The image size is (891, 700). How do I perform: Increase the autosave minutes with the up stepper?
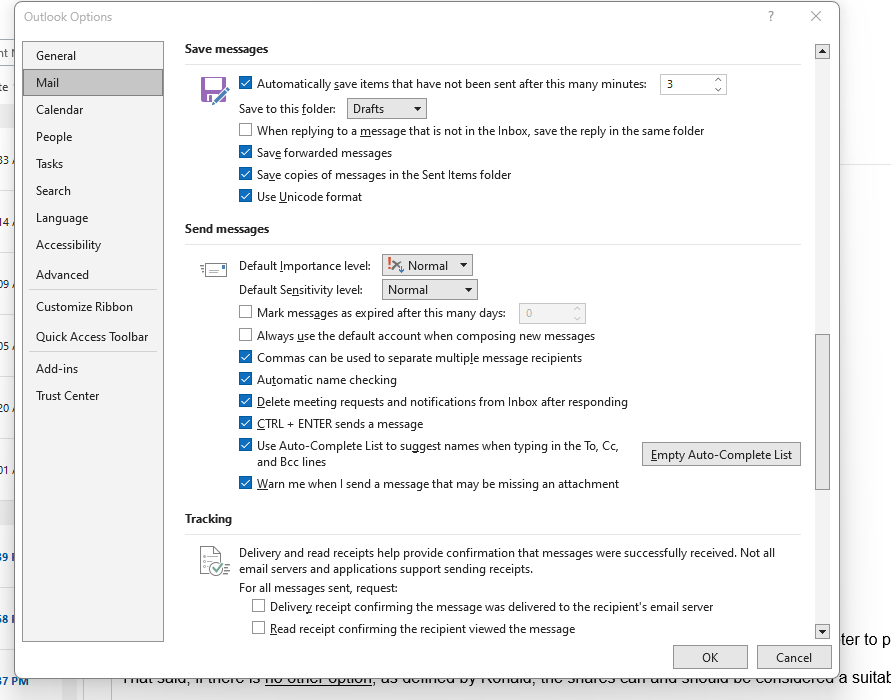click(716, 80)
